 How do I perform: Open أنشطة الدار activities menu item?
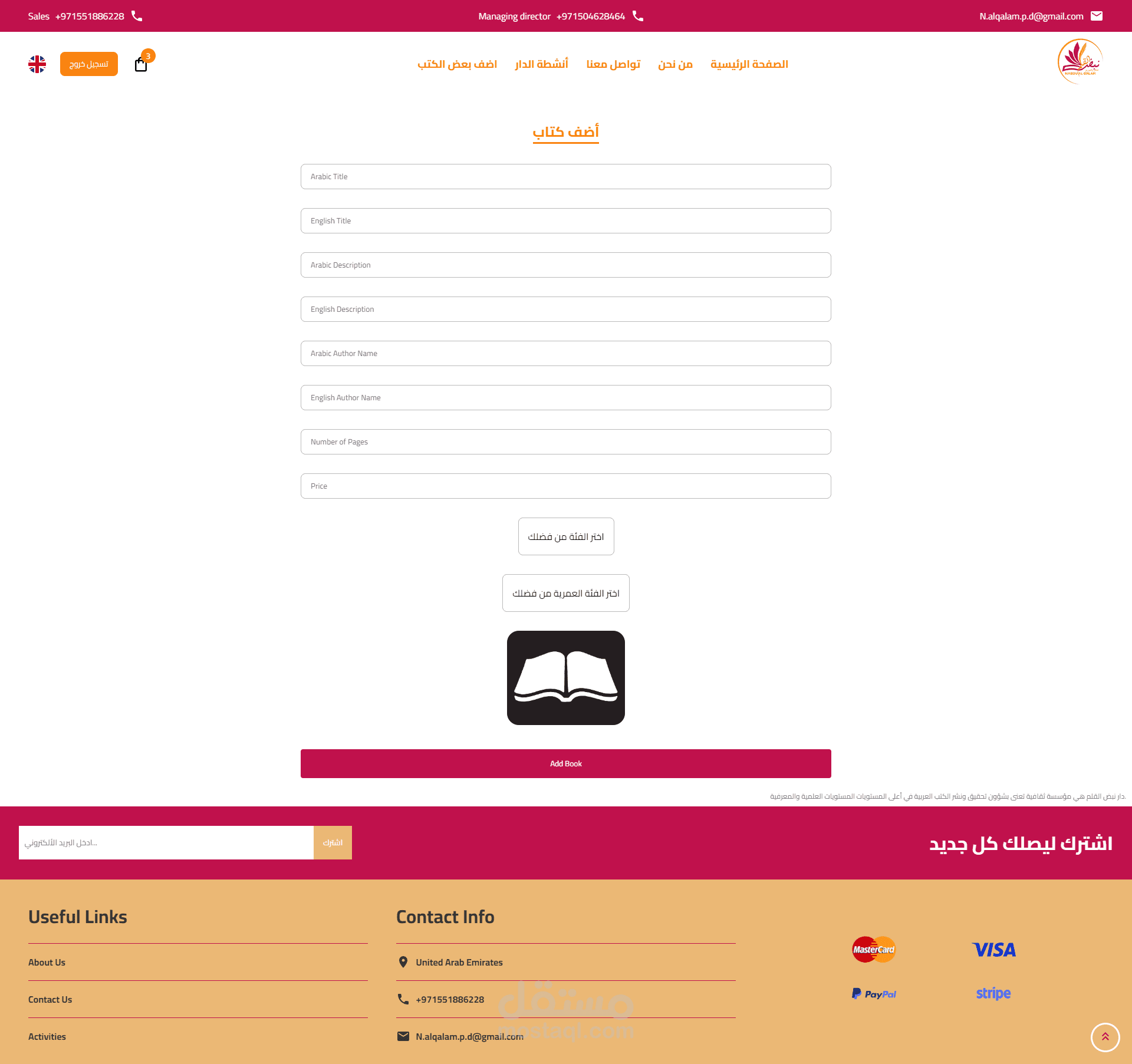click(x=541, y=64)
